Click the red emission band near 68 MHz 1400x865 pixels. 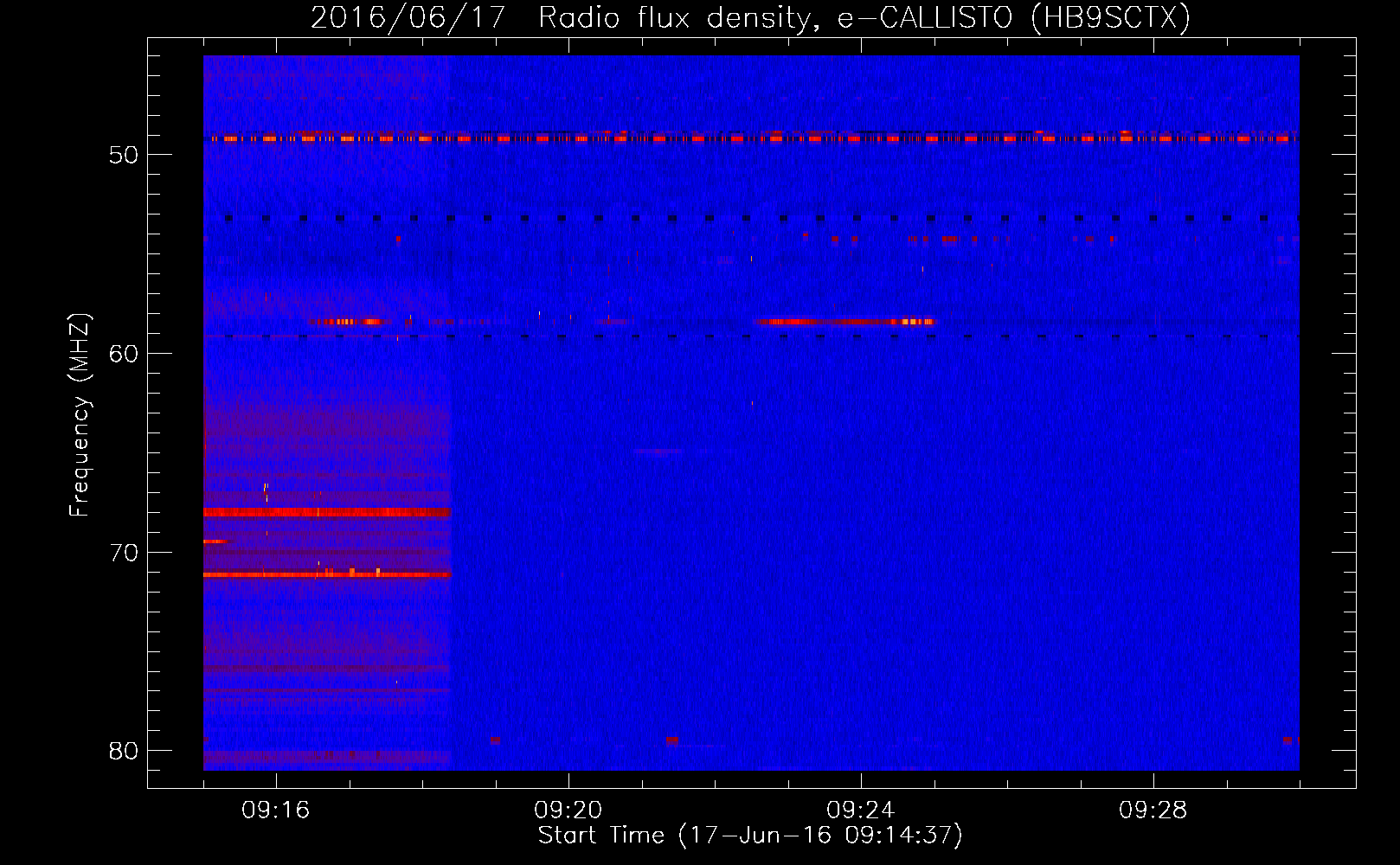[327, 513]
